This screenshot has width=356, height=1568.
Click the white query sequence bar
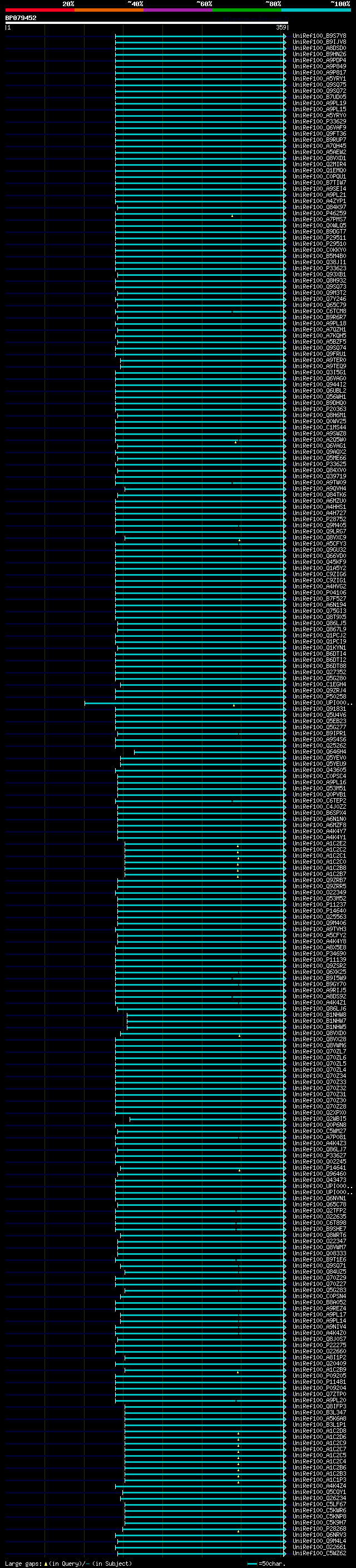[147, 23]
